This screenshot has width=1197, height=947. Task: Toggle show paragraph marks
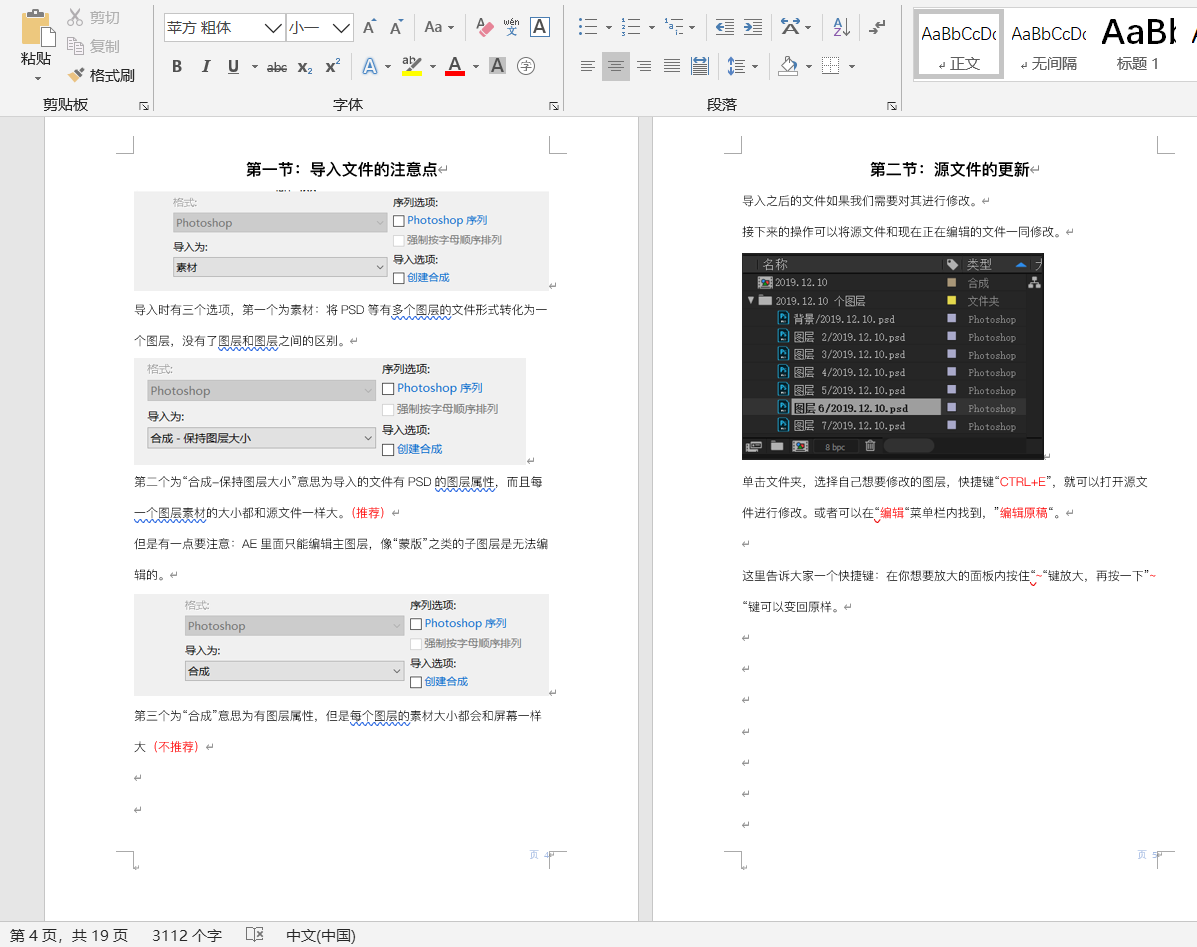pyautogui.click(x=878, y=27)
